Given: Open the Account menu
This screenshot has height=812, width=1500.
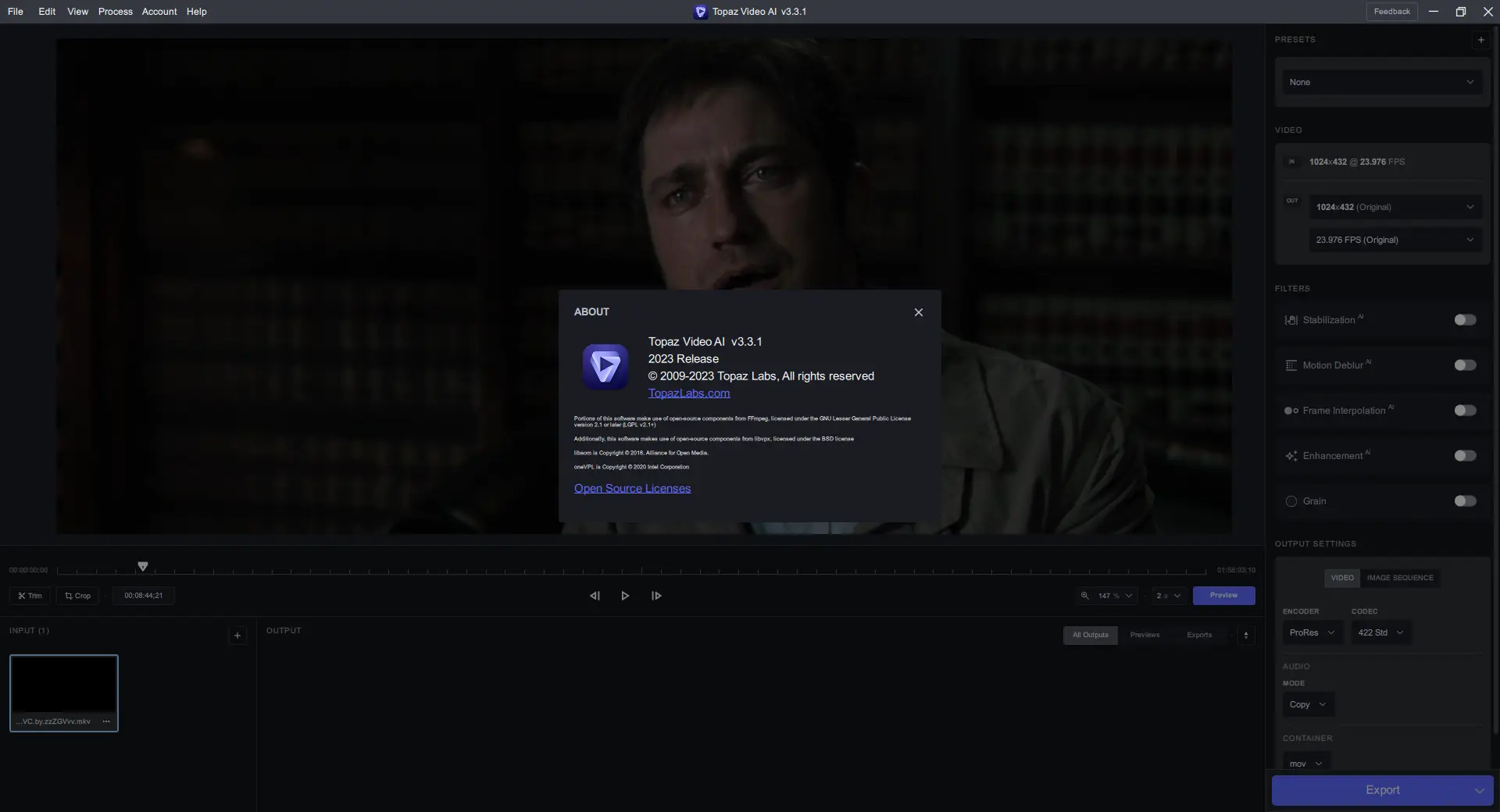Looking at the screenshot, I should tap(159, 12).
